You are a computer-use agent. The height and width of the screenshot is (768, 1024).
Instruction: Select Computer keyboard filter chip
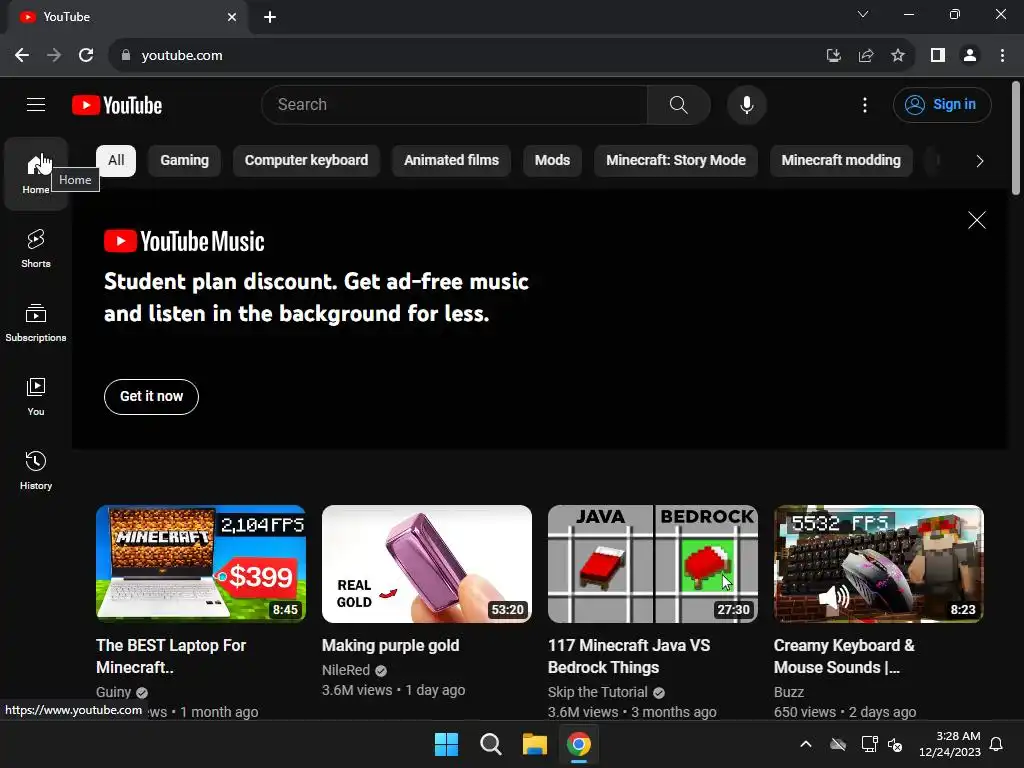pyautogui.click(x=306, y=161)
